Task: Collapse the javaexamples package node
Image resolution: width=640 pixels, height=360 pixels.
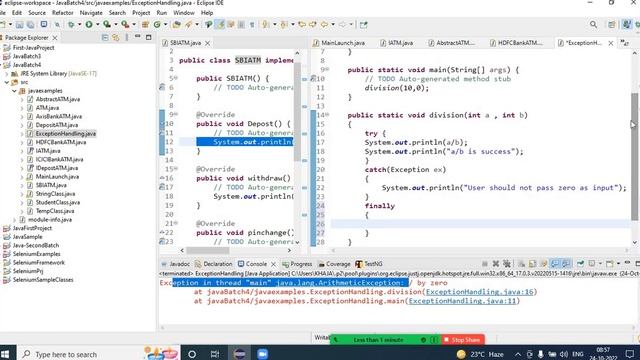Action: pyautogui.click(x=15, y=91)
